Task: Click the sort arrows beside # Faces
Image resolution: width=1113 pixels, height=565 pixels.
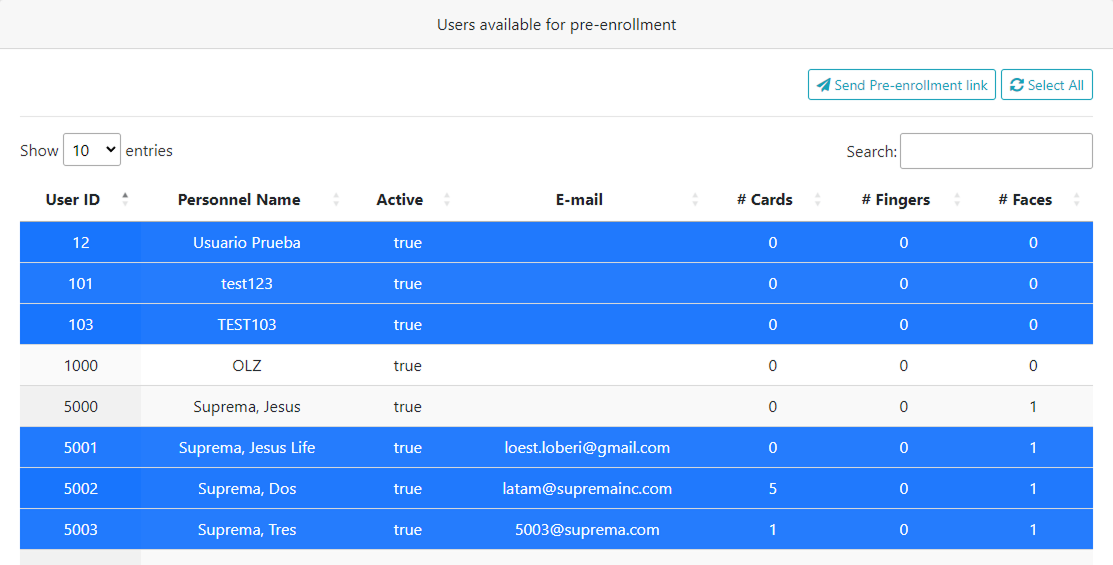Action: pos(1076,200)
